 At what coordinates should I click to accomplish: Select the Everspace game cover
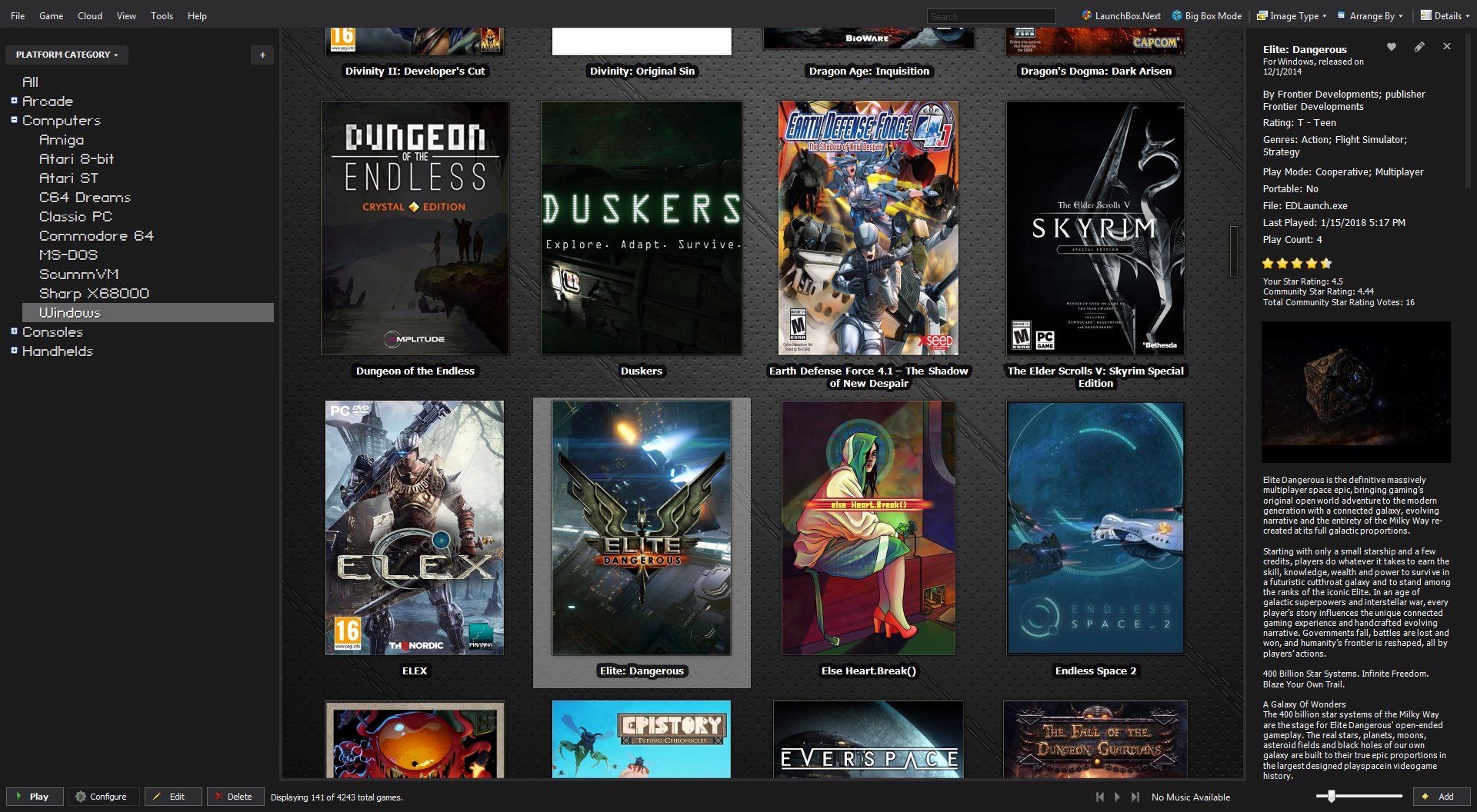(x=869, y=739)
